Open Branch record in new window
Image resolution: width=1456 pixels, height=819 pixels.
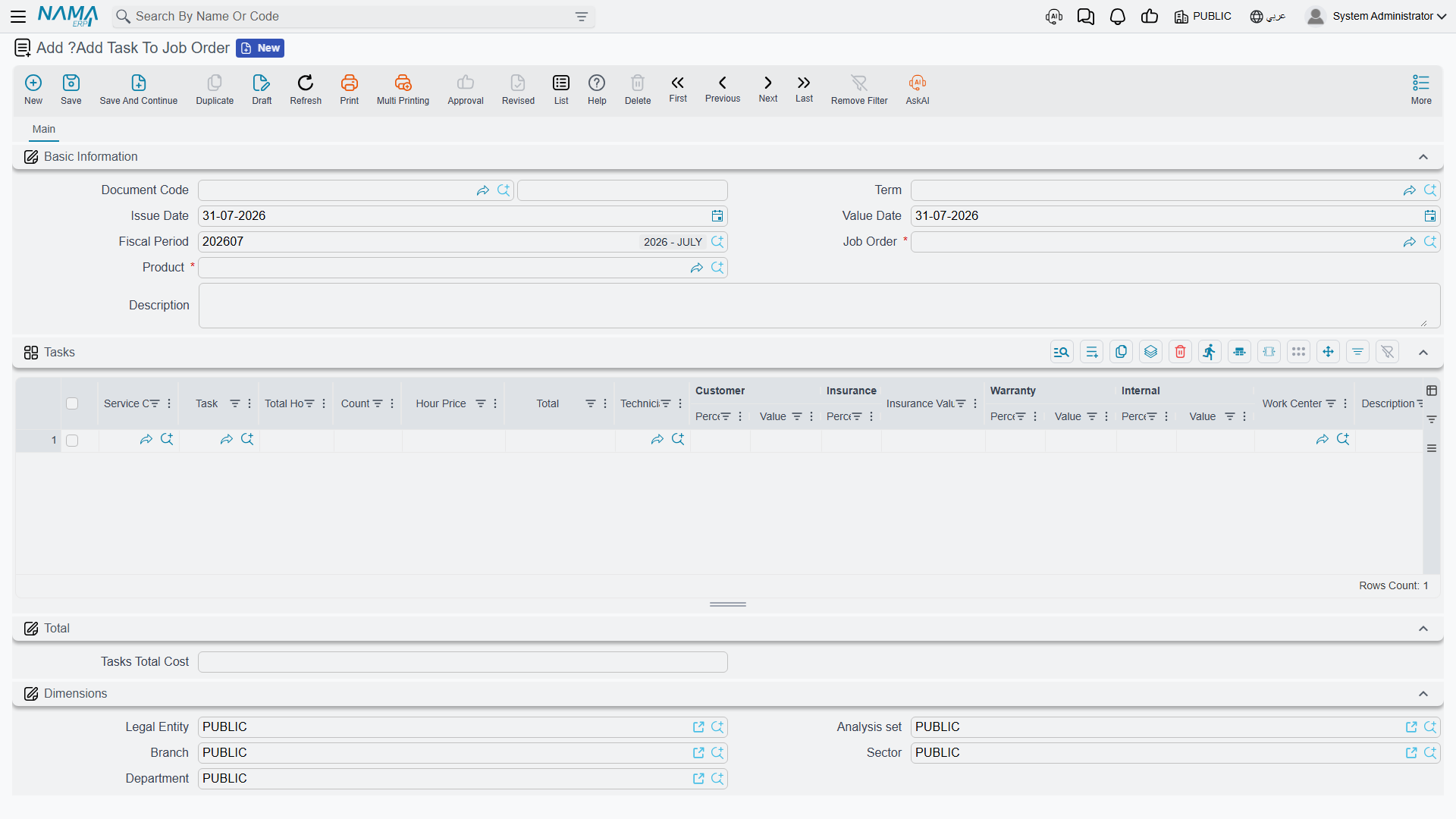pyautogui.click(x=698, y=753)
